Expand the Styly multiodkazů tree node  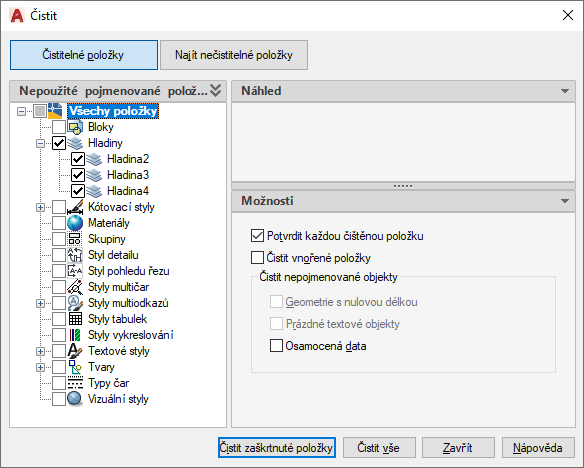(x=40, y=303)
